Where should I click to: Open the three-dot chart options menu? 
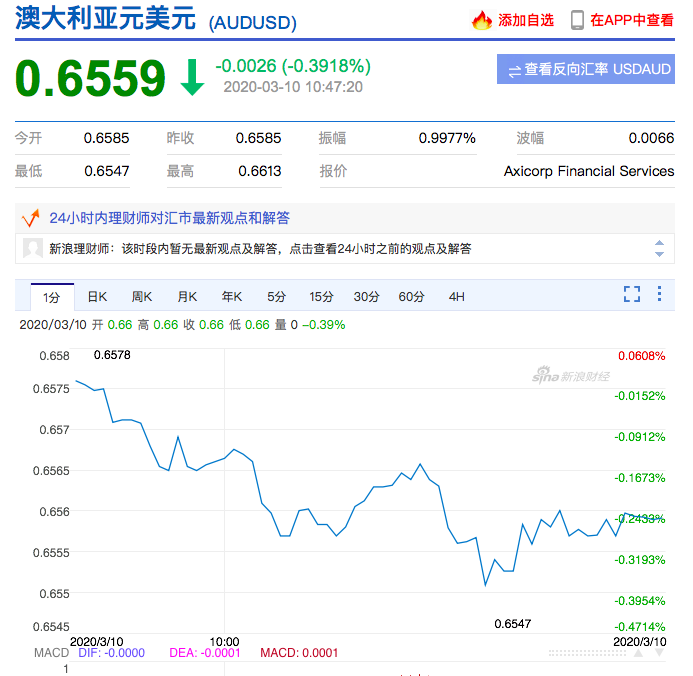(x=659, y=294)
